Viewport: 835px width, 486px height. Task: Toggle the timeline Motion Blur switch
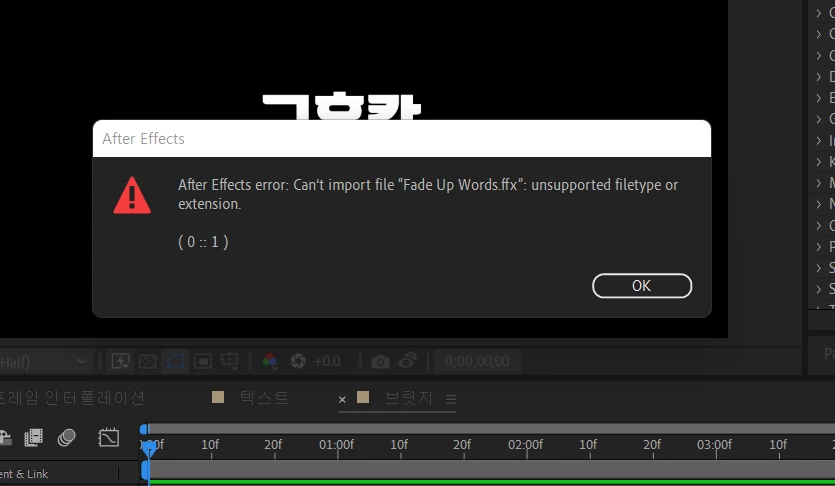[67, 438]
